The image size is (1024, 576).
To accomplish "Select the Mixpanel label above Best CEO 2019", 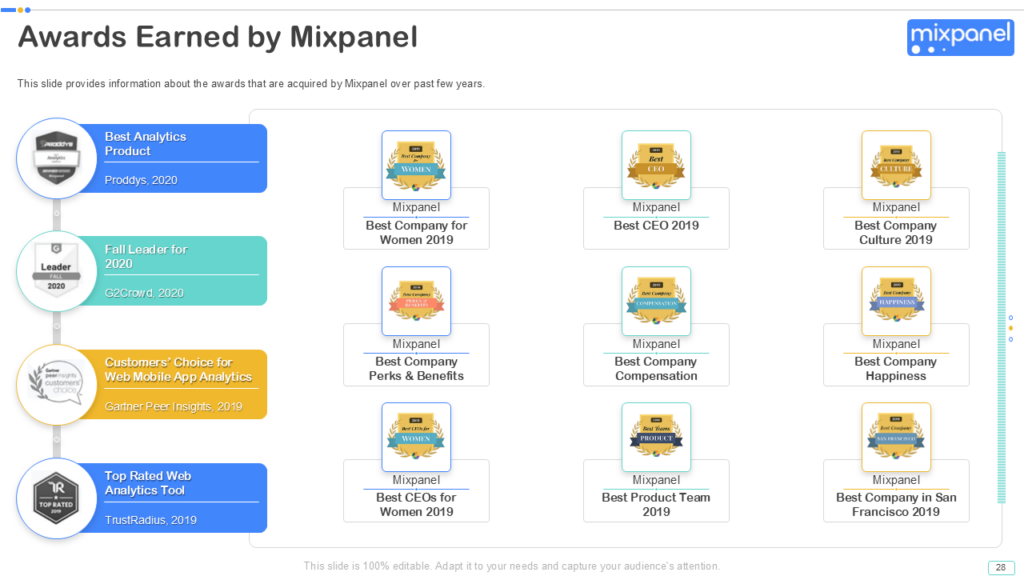I will (656, 207).
